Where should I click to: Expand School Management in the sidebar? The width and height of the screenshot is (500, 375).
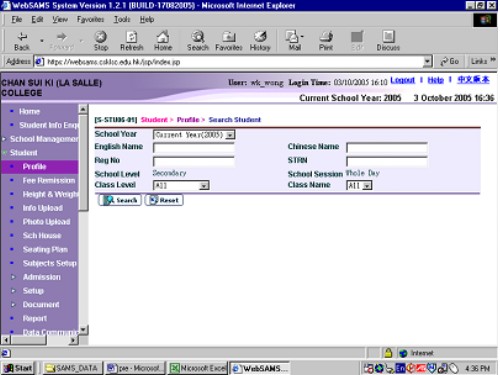[x=44, y=139]
